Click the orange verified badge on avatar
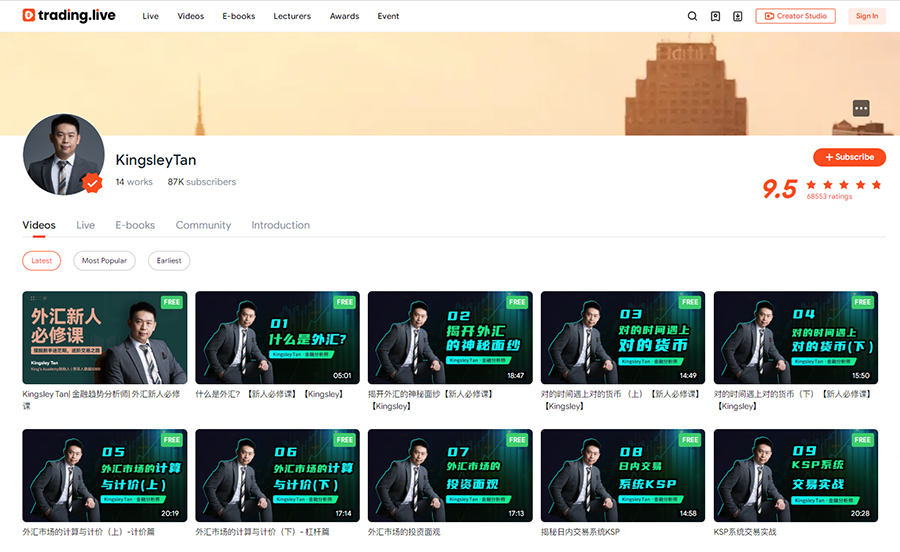 (x=92, y=183)
